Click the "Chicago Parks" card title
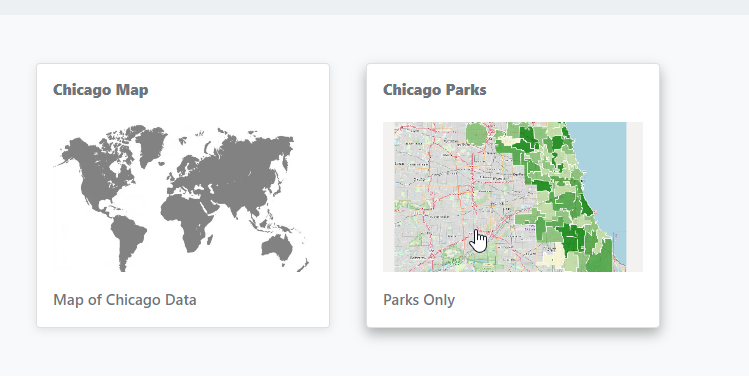749x391 pixels. point(435,90)
